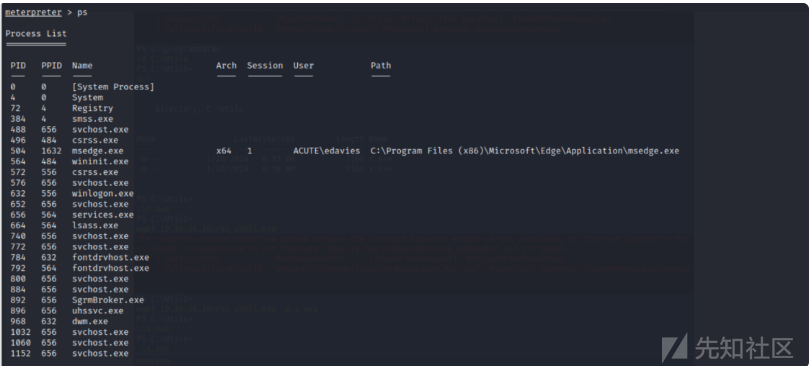Viewport: 809px width, 366px height.
Task: Click the meterpreter prompt text
Action: pyautogui.click(x=33, y=12)
